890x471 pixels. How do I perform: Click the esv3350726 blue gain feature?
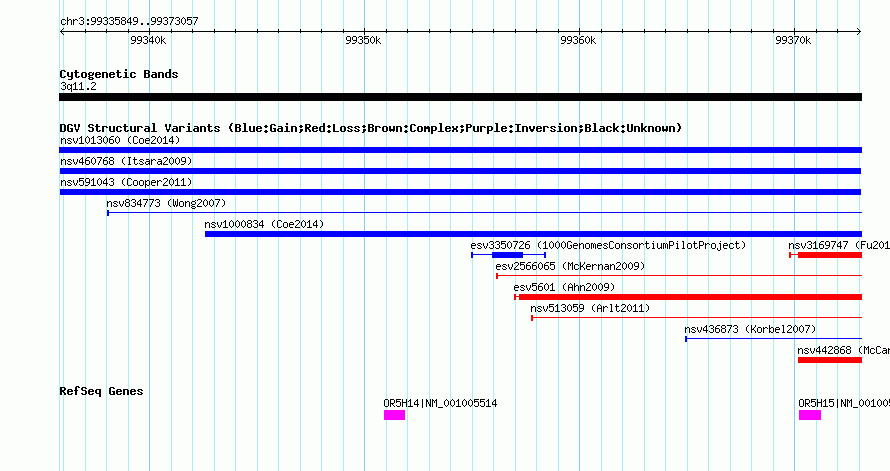coord(508,255)
